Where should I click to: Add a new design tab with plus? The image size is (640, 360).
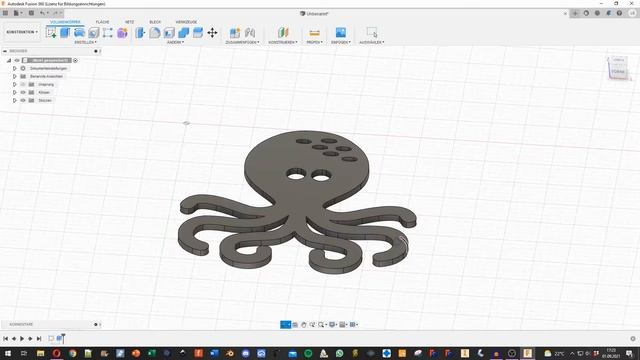(575, 13)
